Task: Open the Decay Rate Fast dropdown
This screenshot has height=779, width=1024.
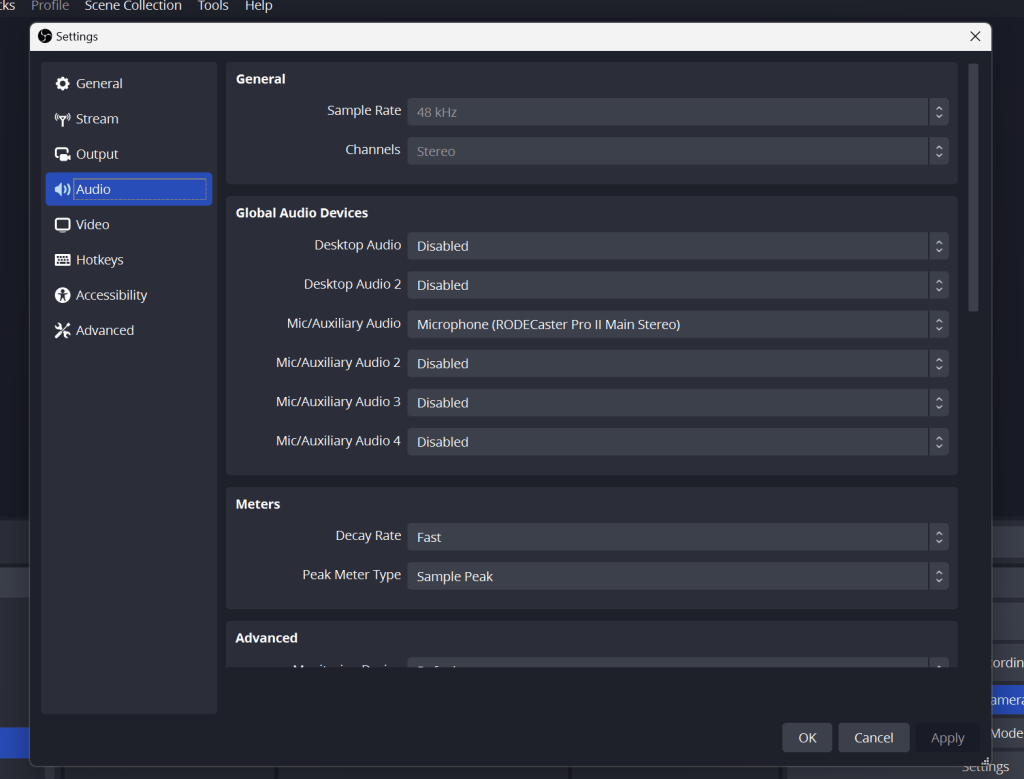Action: pos(678,537)
